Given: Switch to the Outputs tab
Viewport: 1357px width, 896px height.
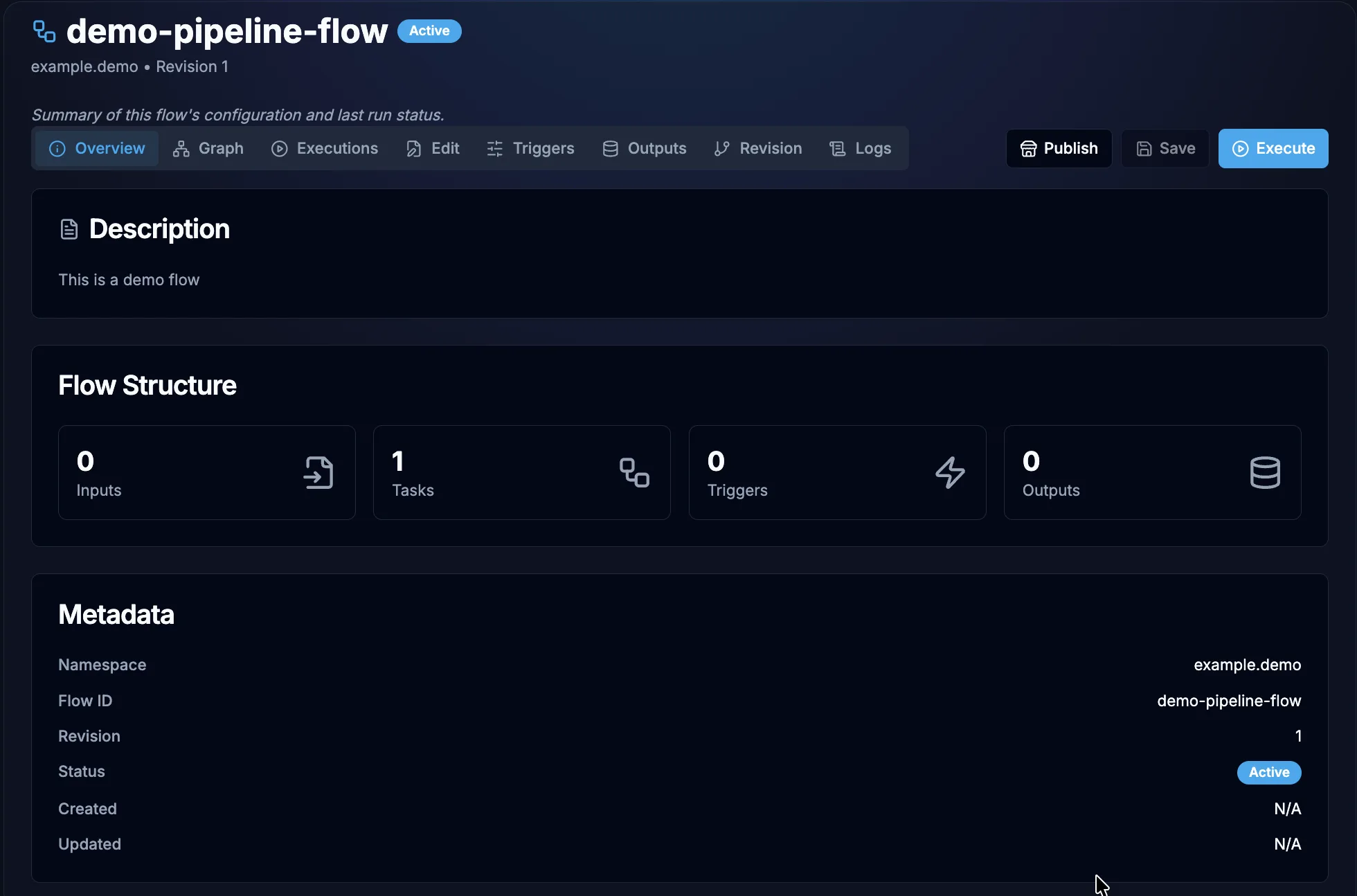Looking at the screenshot, I should click(x=645, y=149).
